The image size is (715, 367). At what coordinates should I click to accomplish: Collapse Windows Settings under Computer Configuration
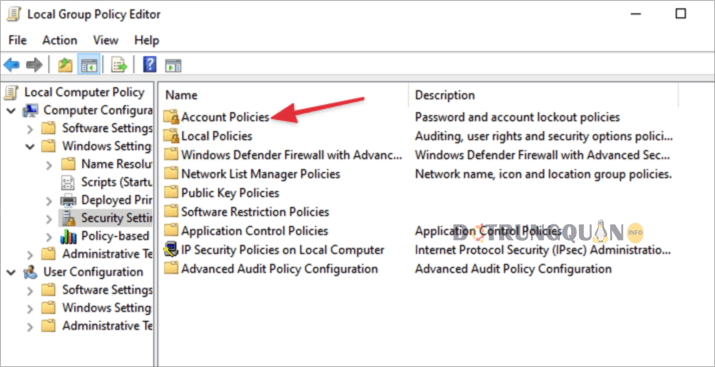(30, 147)
